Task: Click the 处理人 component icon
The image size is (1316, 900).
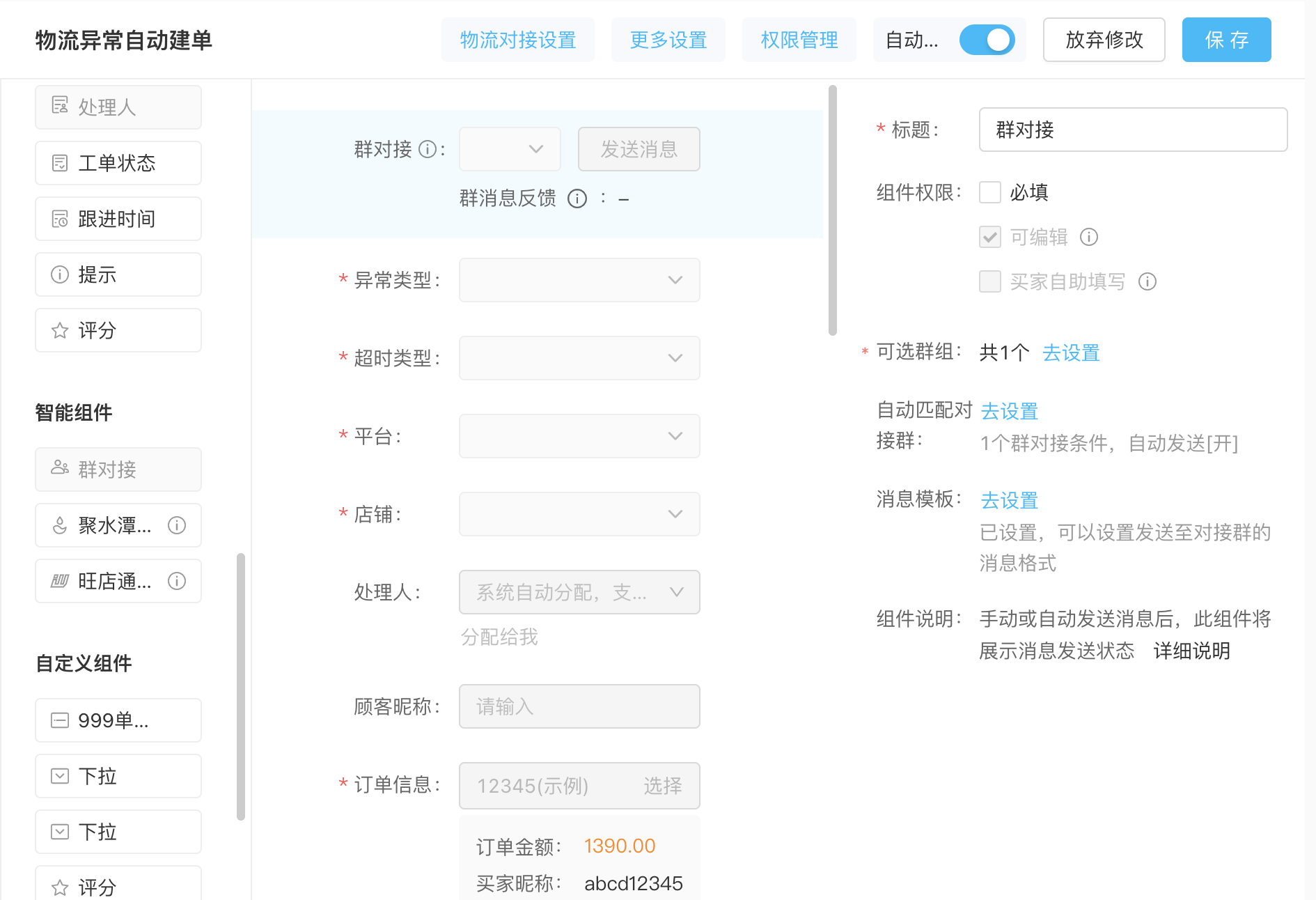Action: [x=60, y=106]
